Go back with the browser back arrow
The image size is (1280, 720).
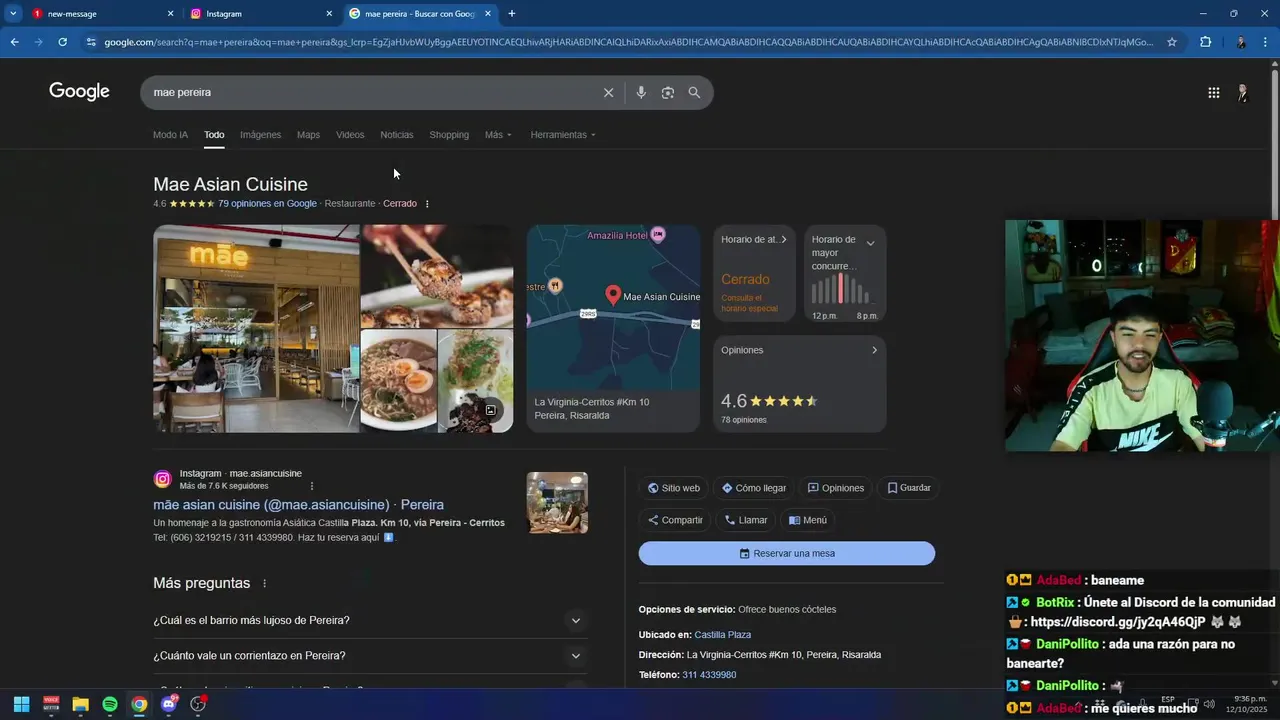(14, 42)
